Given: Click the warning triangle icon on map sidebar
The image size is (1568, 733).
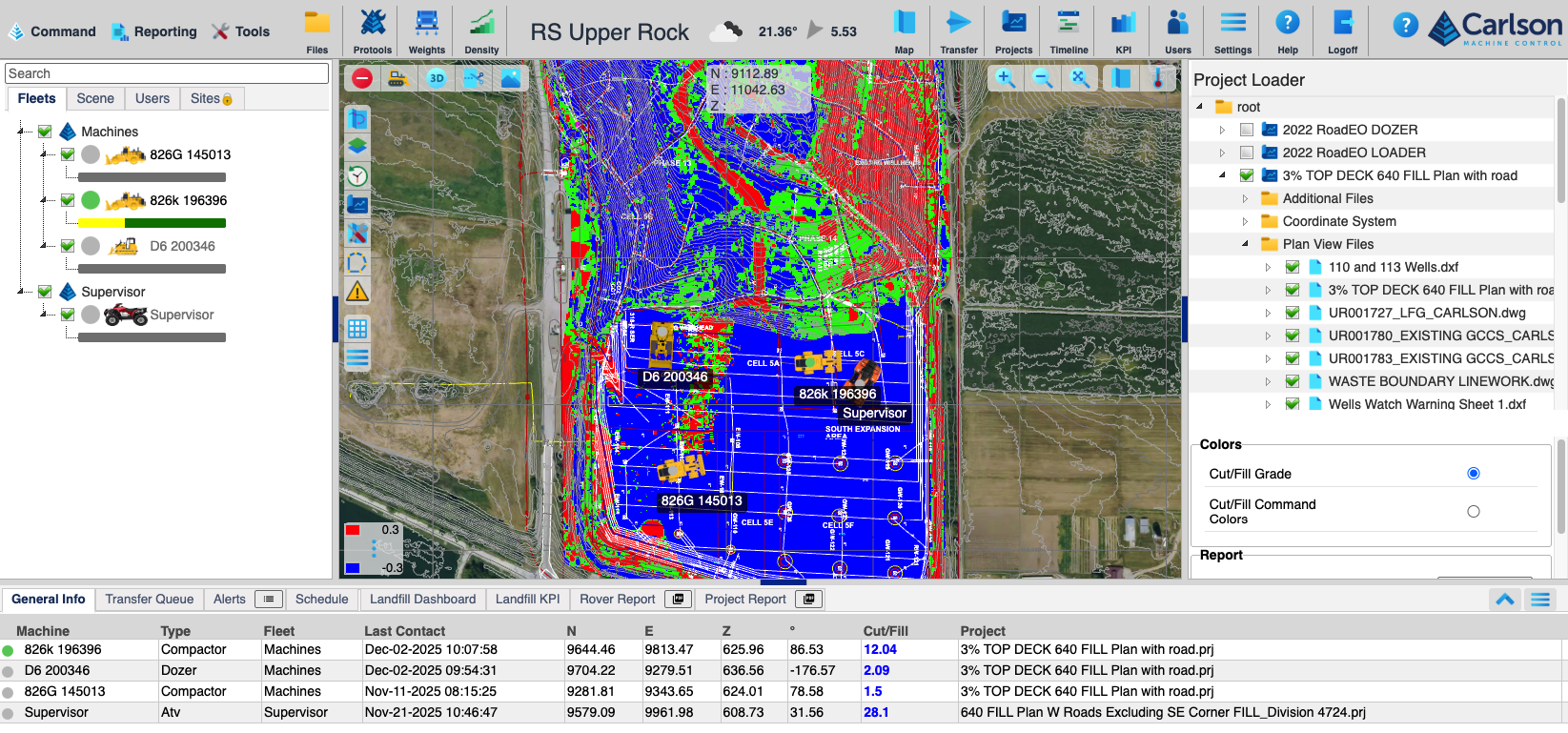Looking at the screenshot, I should (x=357, y=291).
